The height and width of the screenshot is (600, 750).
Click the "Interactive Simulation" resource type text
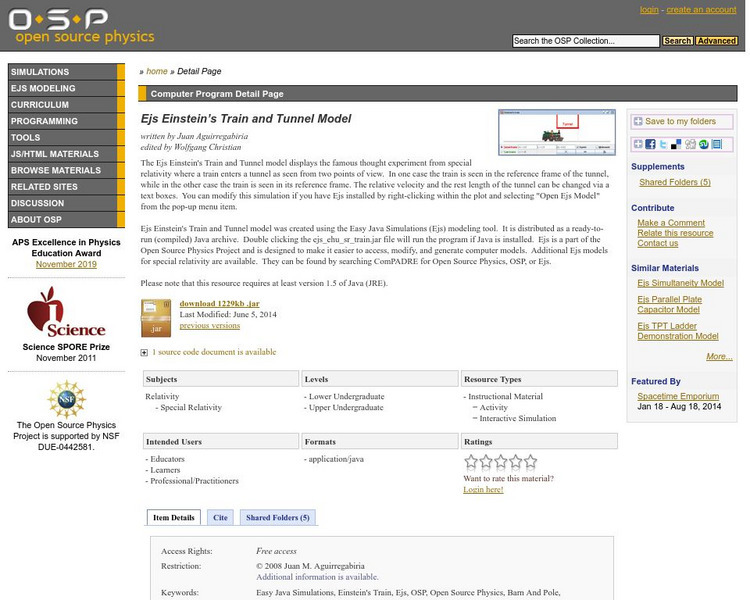518,419
